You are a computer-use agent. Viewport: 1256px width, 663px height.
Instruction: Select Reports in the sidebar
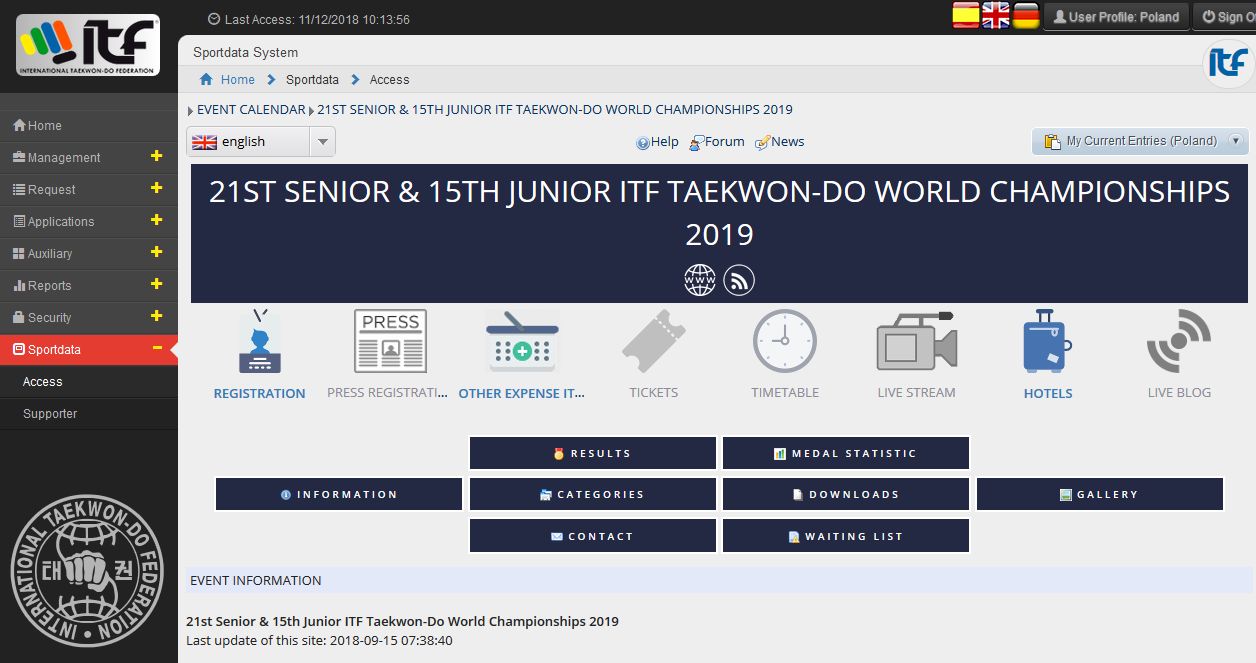(x=89, y=286)
